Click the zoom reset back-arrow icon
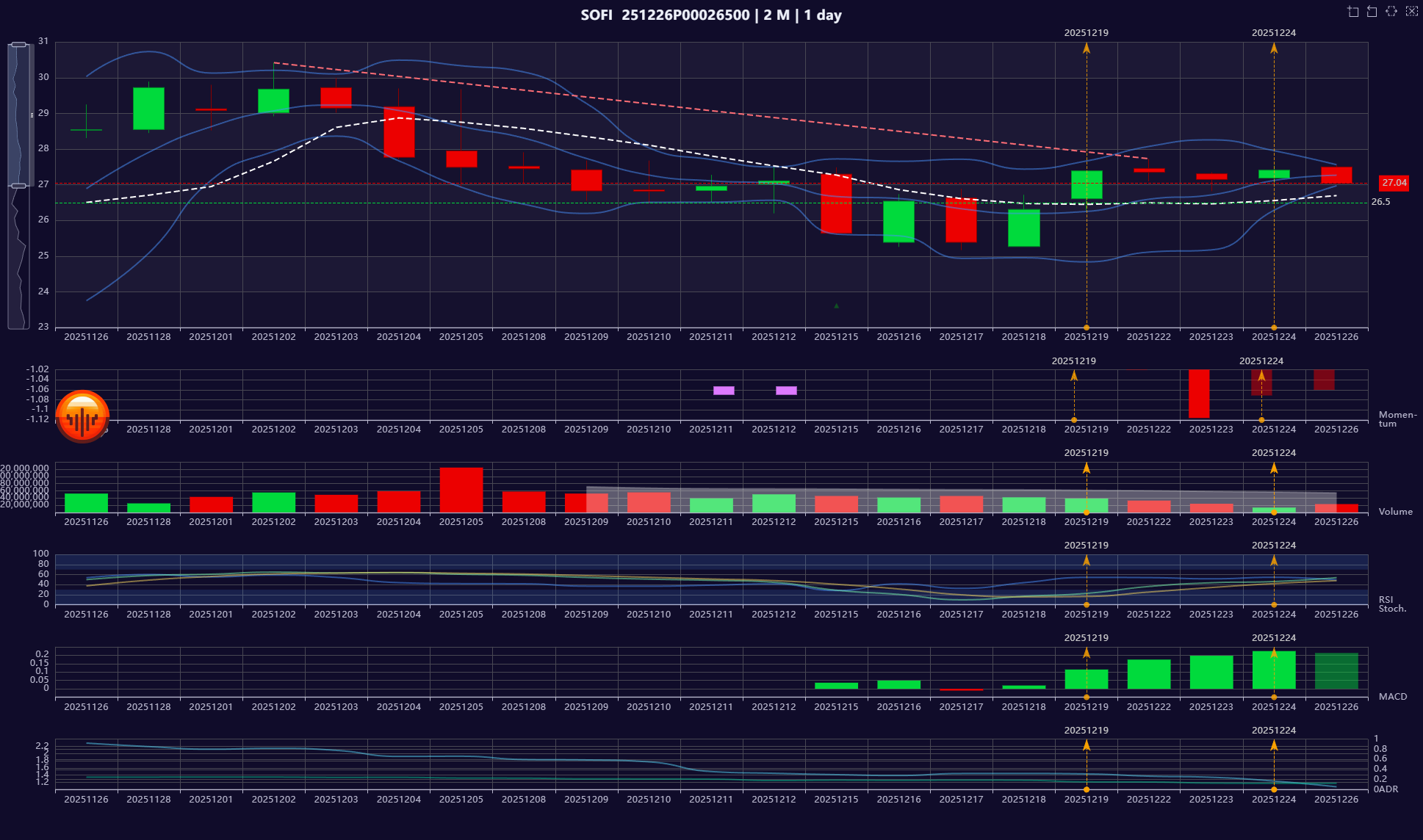 (1372, 12)
